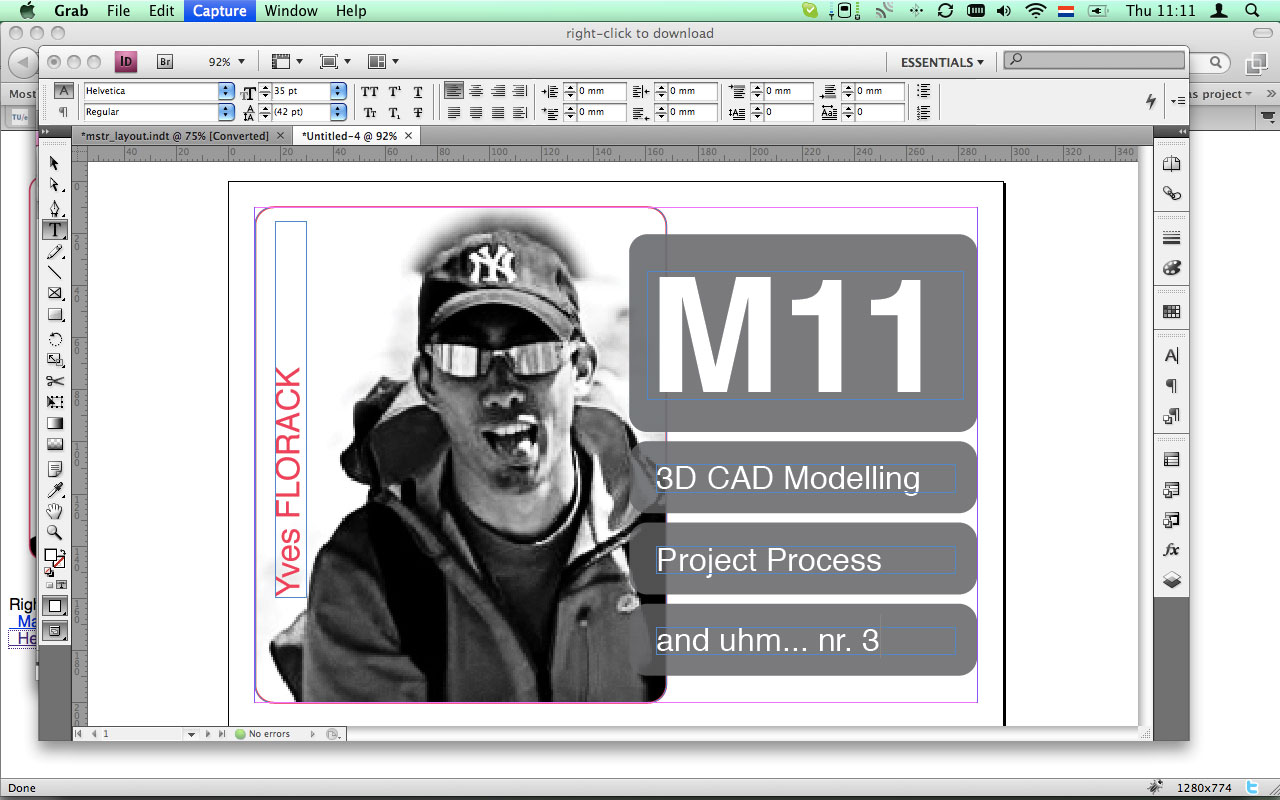Pick the Scissors tool
Image resolution: width=1280 pixels, height=800 pixels.
pos(55,380)
